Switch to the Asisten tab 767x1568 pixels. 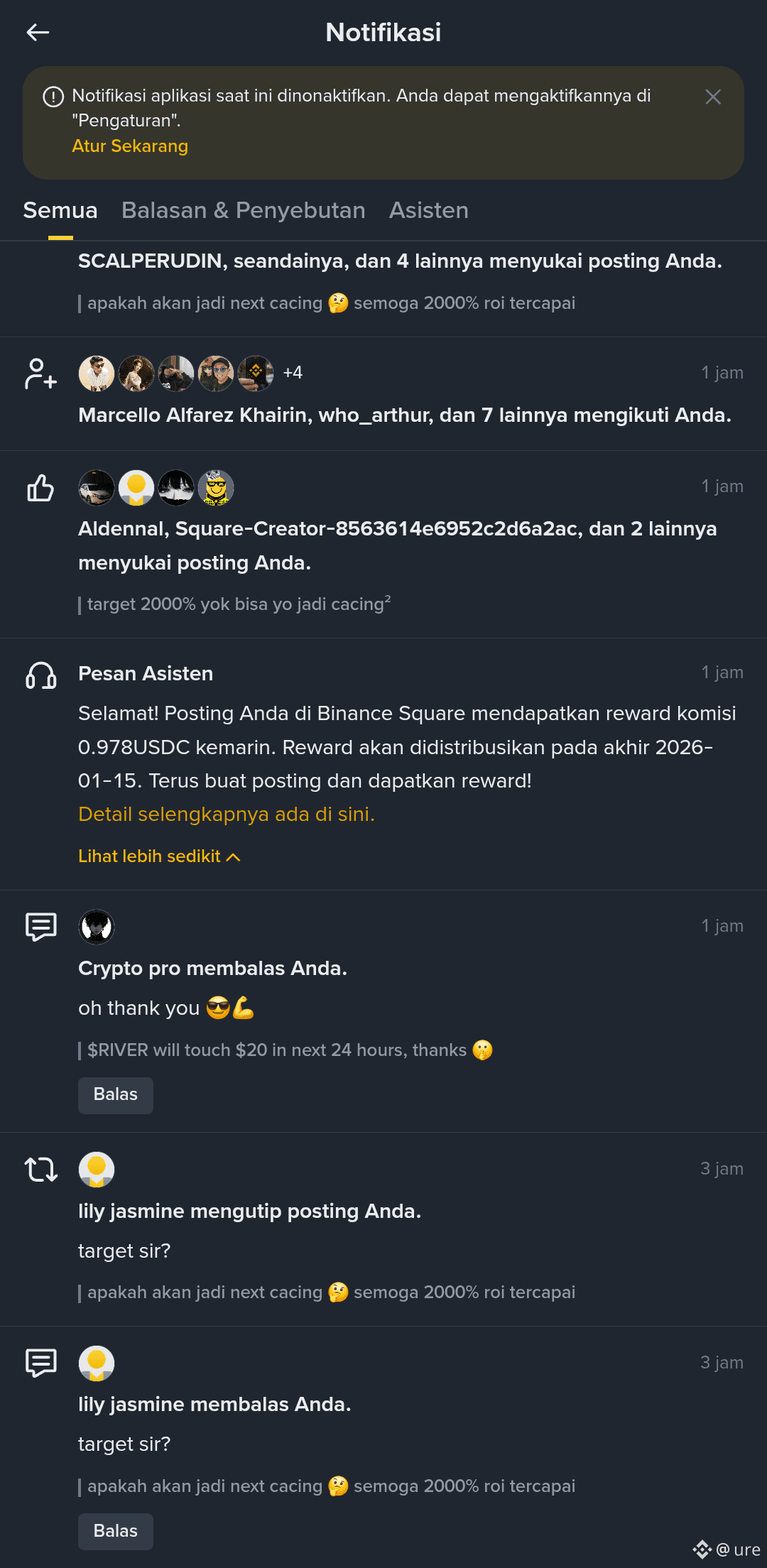coord(428,210)
